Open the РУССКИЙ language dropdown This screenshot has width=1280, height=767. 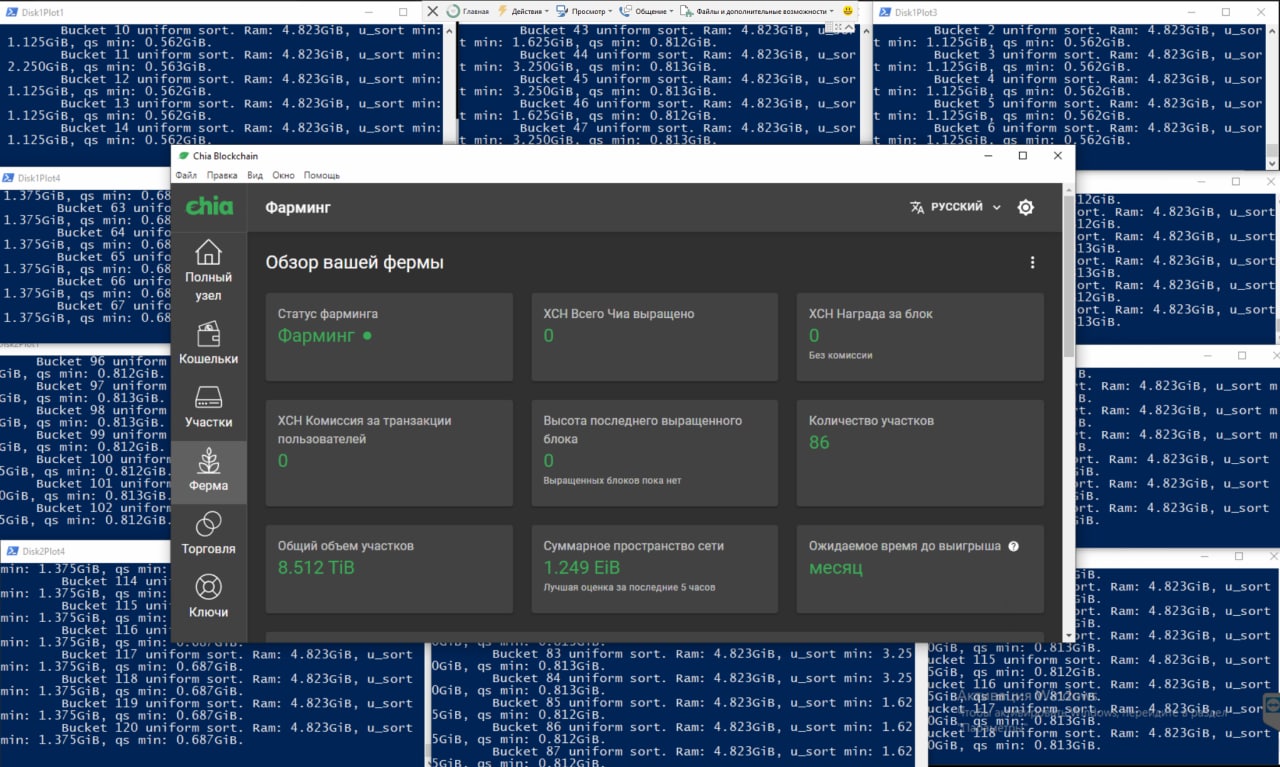coord(955,207)
